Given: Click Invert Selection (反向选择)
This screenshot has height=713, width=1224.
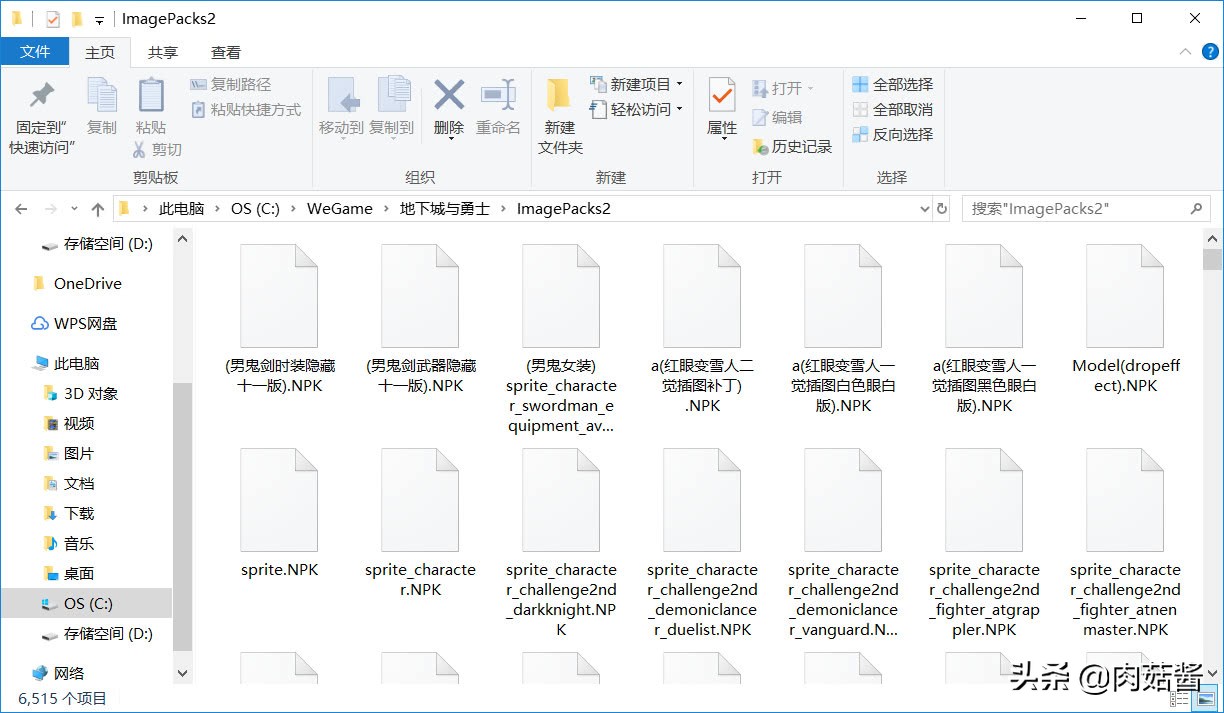Looking at the screenshot, I should (893, 134).
